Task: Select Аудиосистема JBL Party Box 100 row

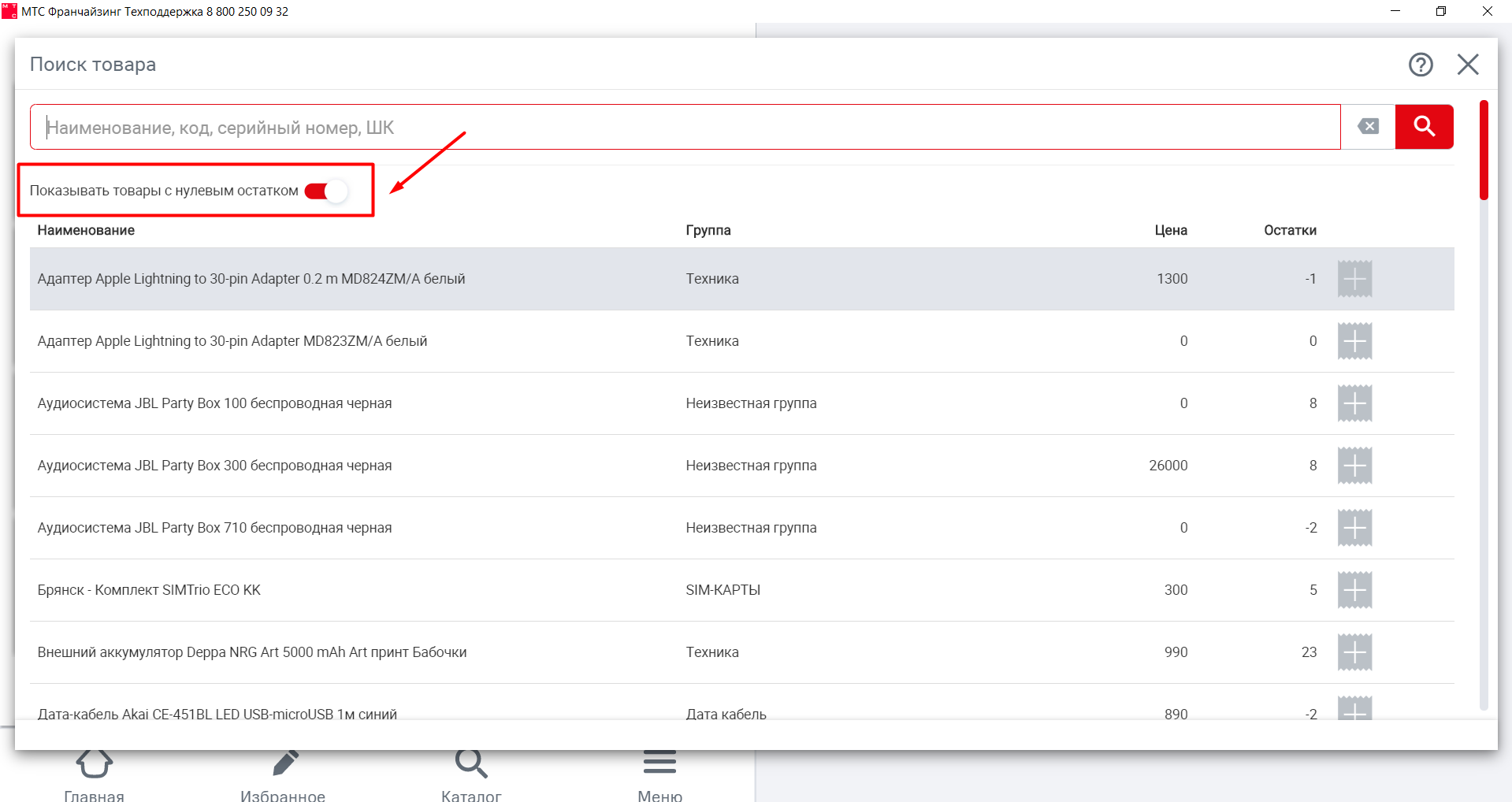Action: coord(742,403)
